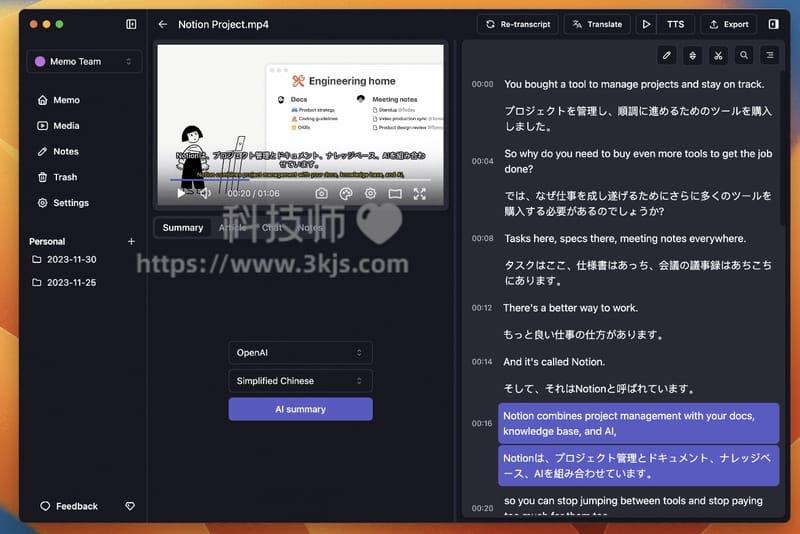Click the TTS button
Image resolution: width=800 pixels, height=534 pixels.
676,24
